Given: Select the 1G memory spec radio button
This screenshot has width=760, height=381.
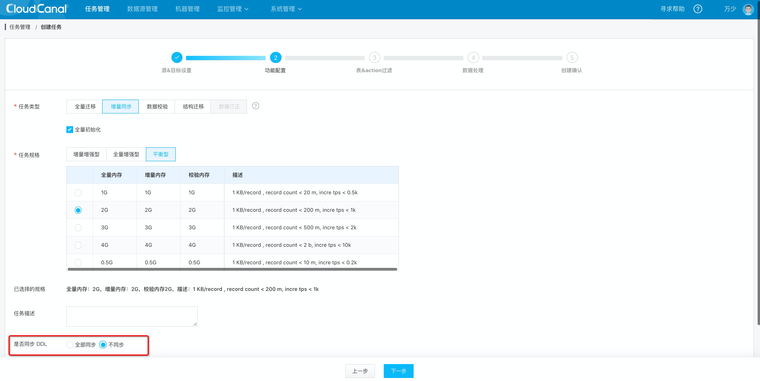Looking at the screenshot, I should 78,192.
